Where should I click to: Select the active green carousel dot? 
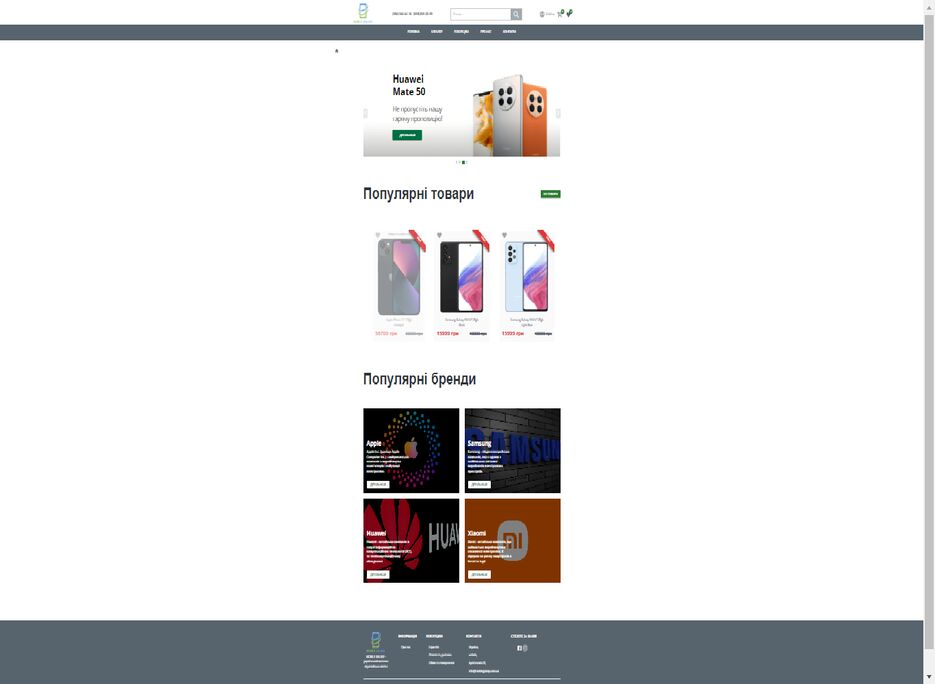pos(463,162)
